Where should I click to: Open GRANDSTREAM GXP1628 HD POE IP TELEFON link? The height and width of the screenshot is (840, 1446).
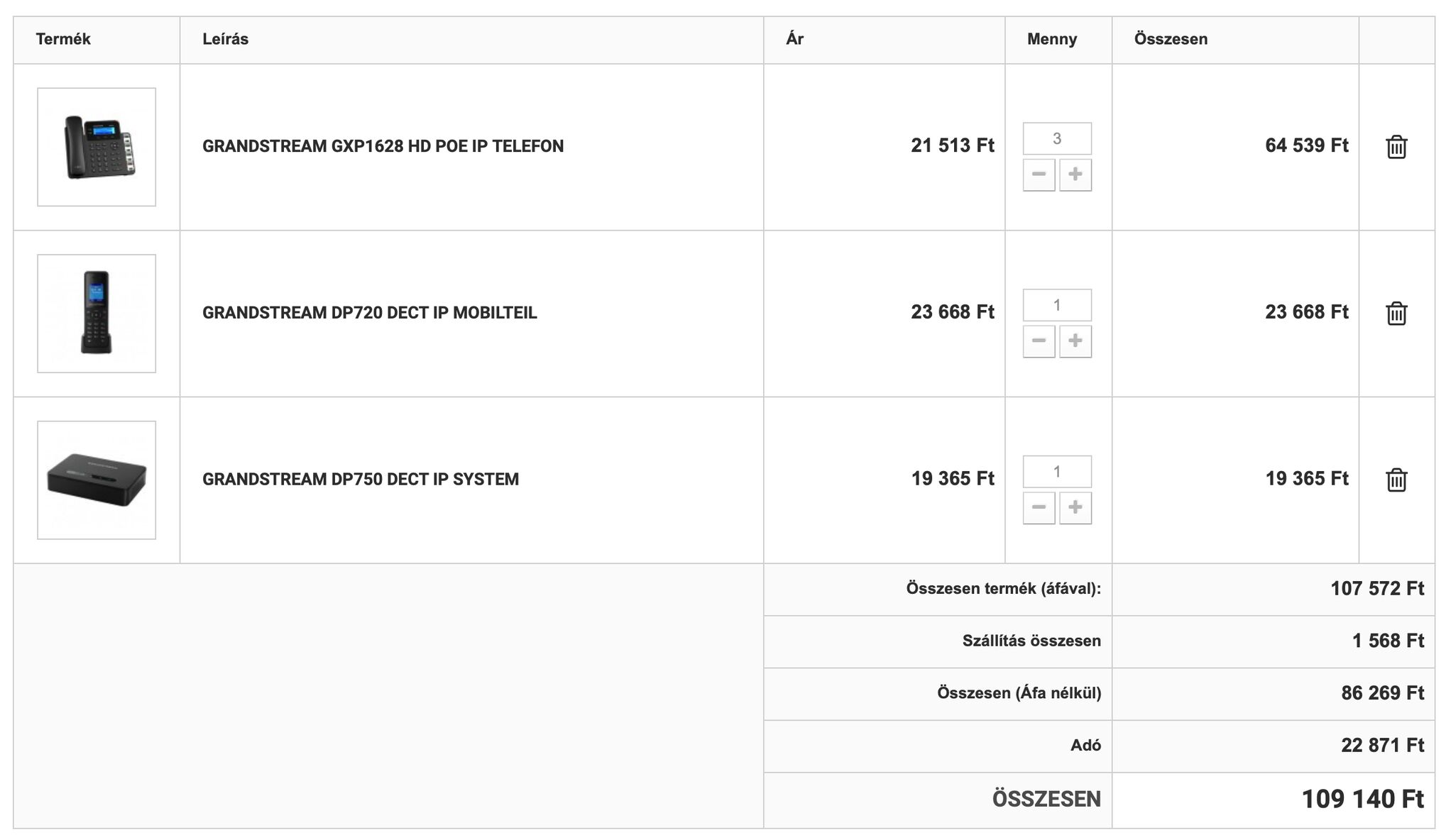click(x=383, y=146)
